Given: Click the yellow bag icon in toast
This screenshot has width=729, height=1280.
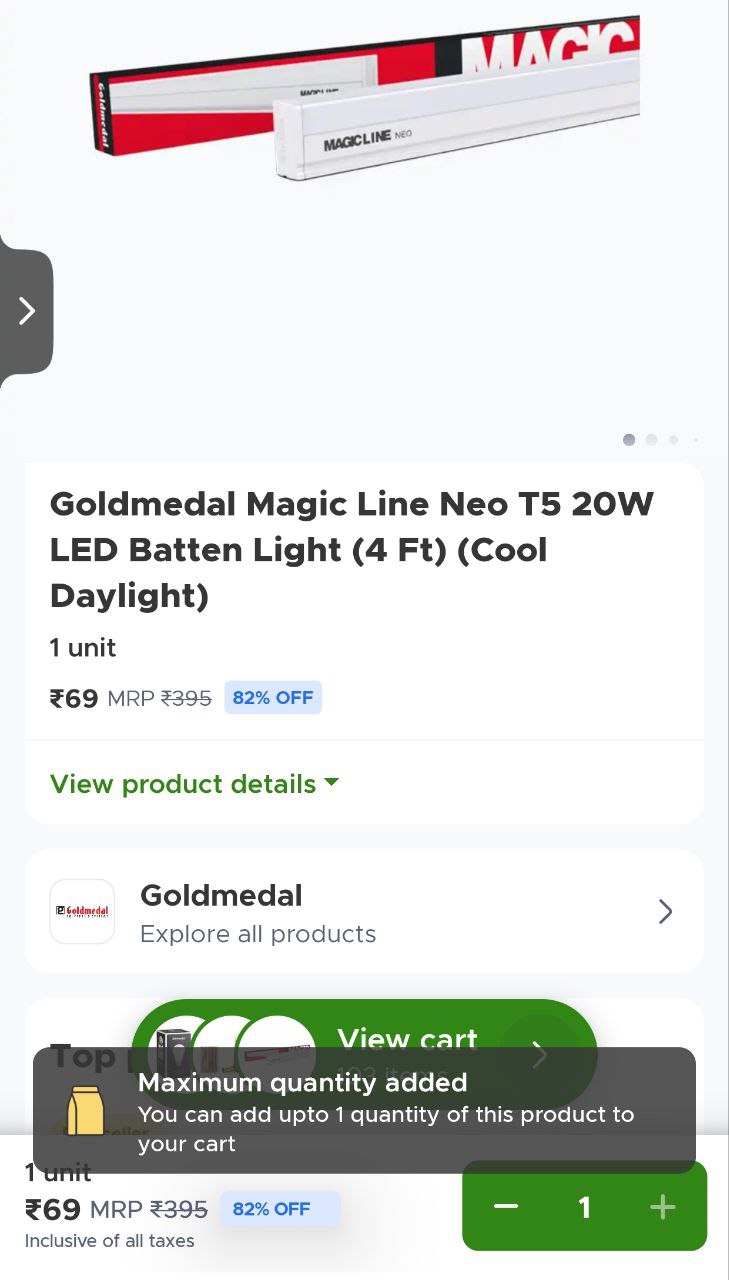Looking at the screenshot, I should (x=85, y=1110).
